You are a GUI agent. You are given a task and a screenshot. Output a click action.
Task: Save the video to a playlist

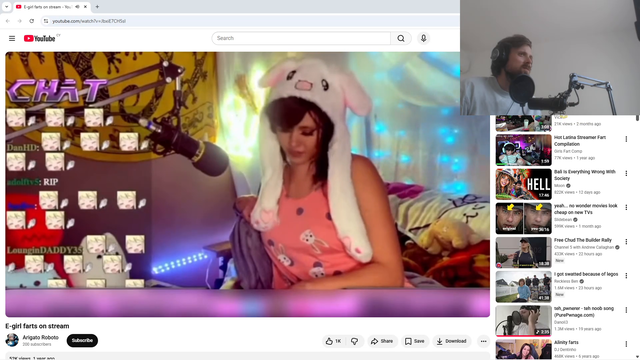click(x=415, y=341)
